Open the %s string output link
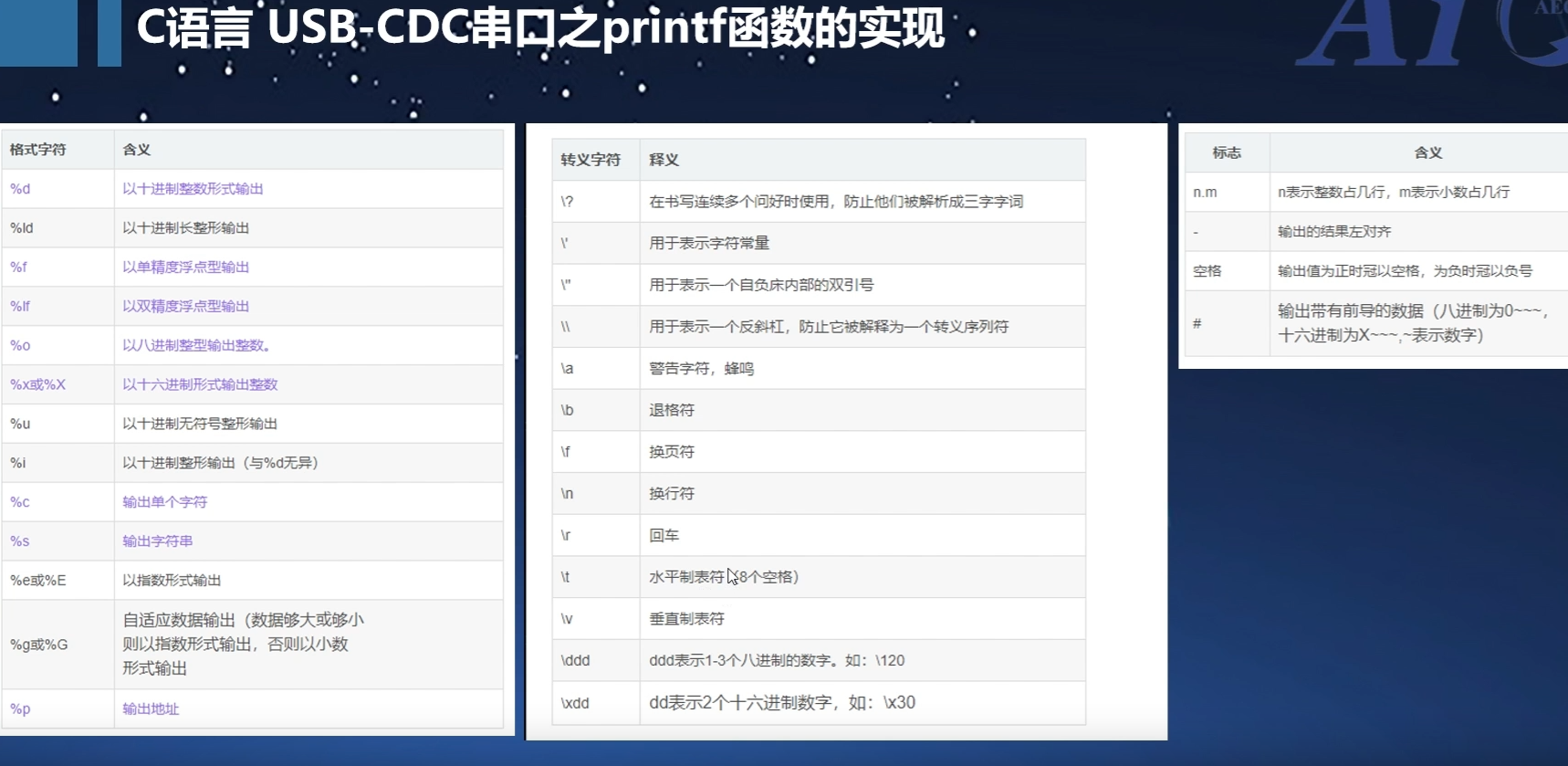1568x766 pixels. 20,541
